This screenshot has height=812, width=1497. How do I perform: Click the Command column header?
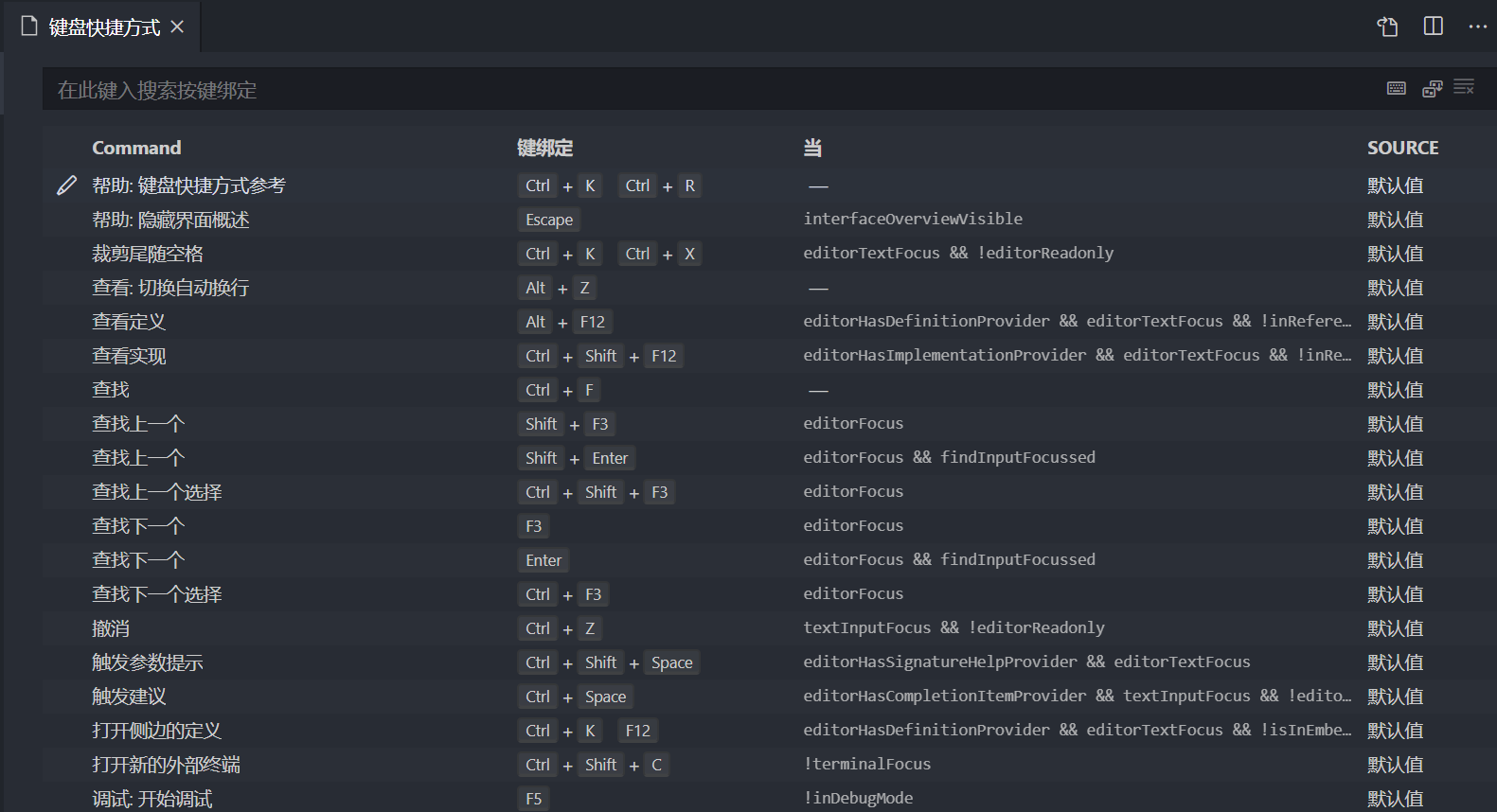coord(136,148)
